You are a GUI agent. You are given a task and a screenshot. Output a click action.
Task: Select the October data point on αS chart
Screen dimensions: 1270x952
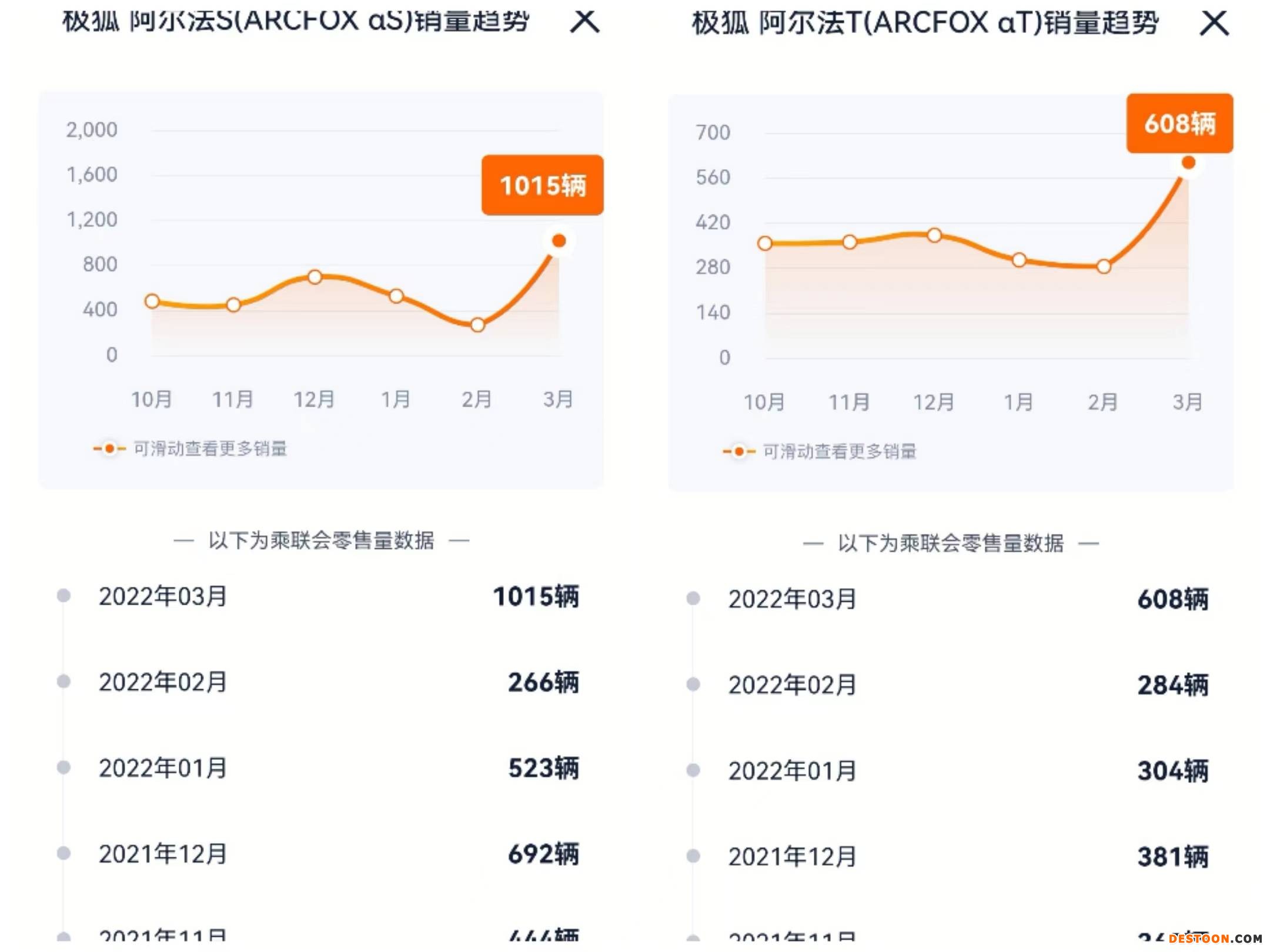(x=152, y=301)
